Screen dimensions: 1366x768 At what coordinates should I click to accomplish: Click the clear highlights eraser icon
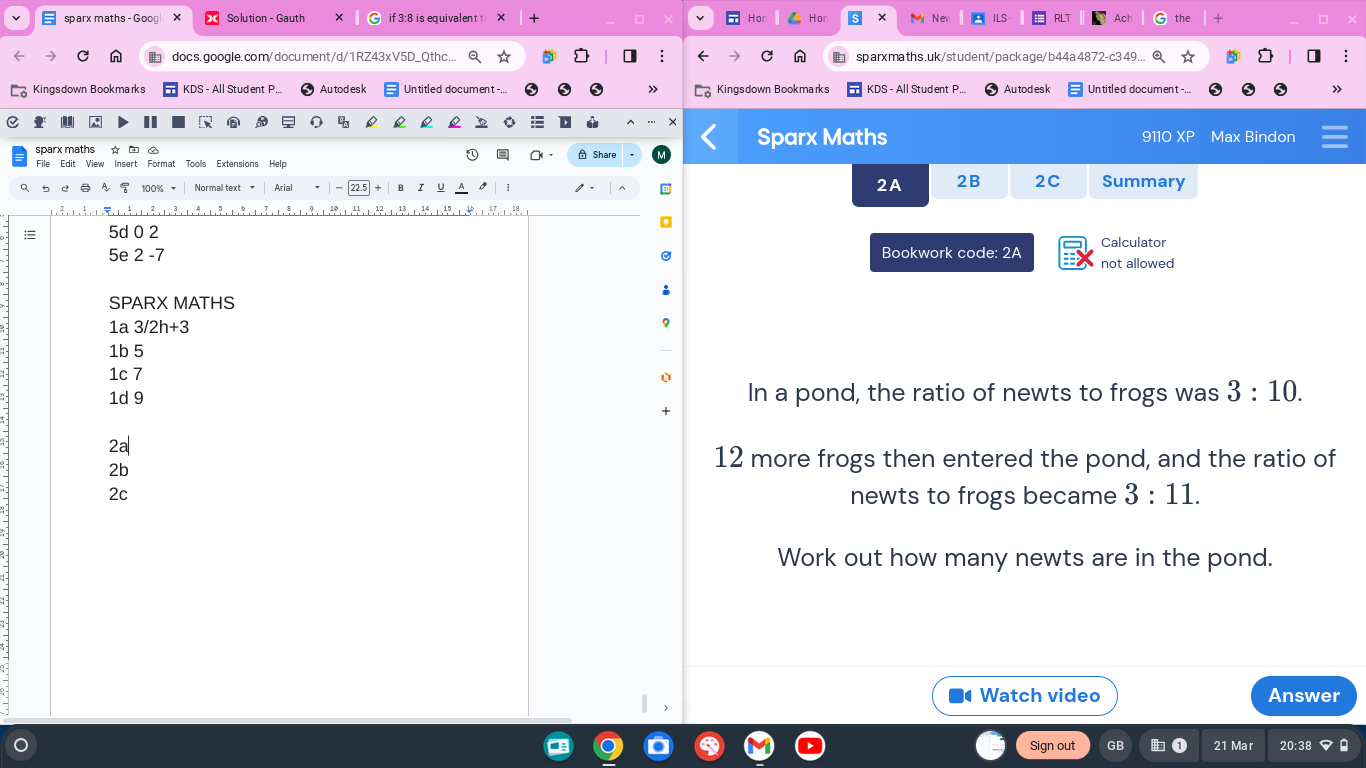[481, 122]
